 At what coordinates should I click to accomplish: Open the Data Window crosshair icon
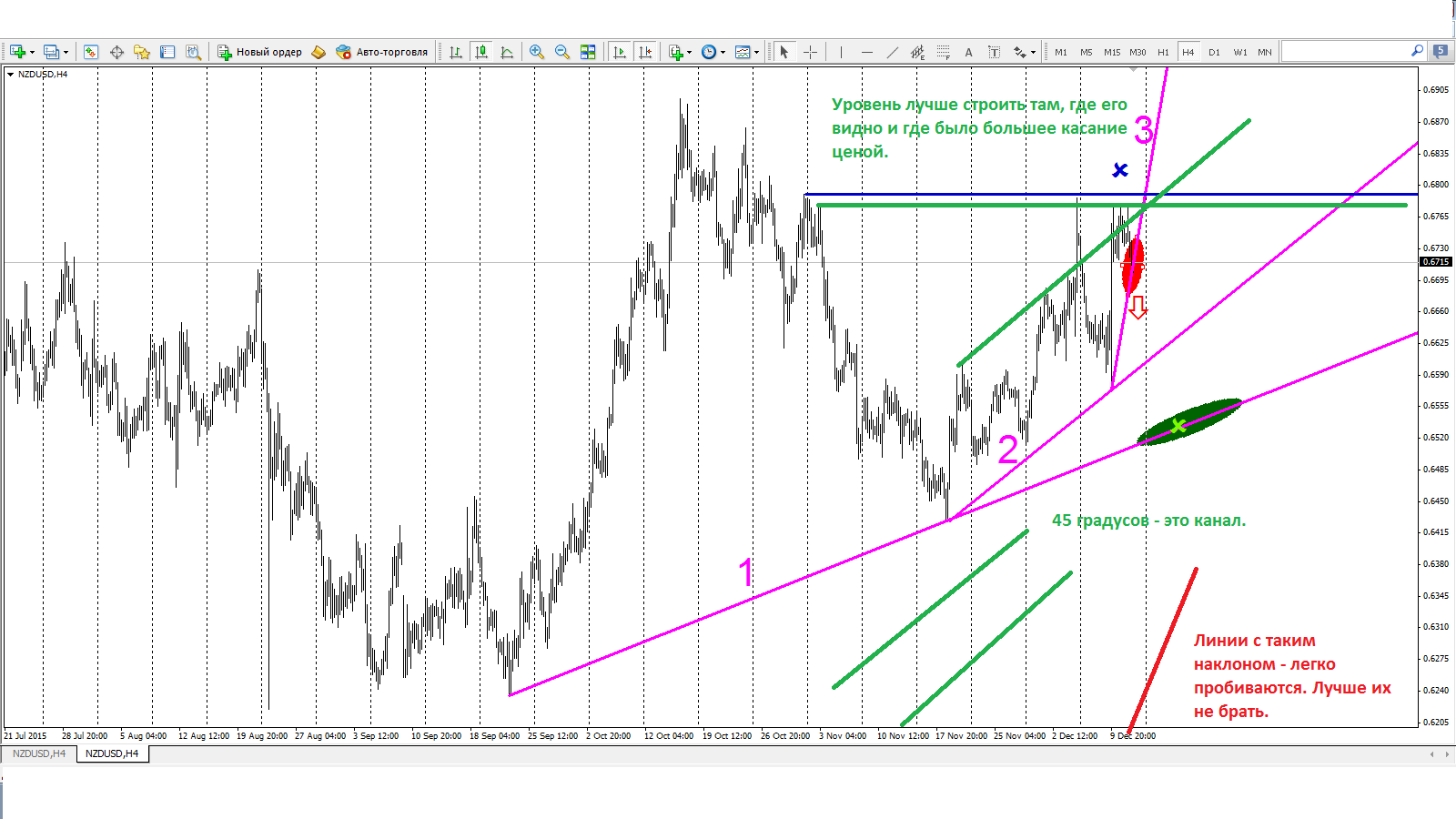coord(116,52)
